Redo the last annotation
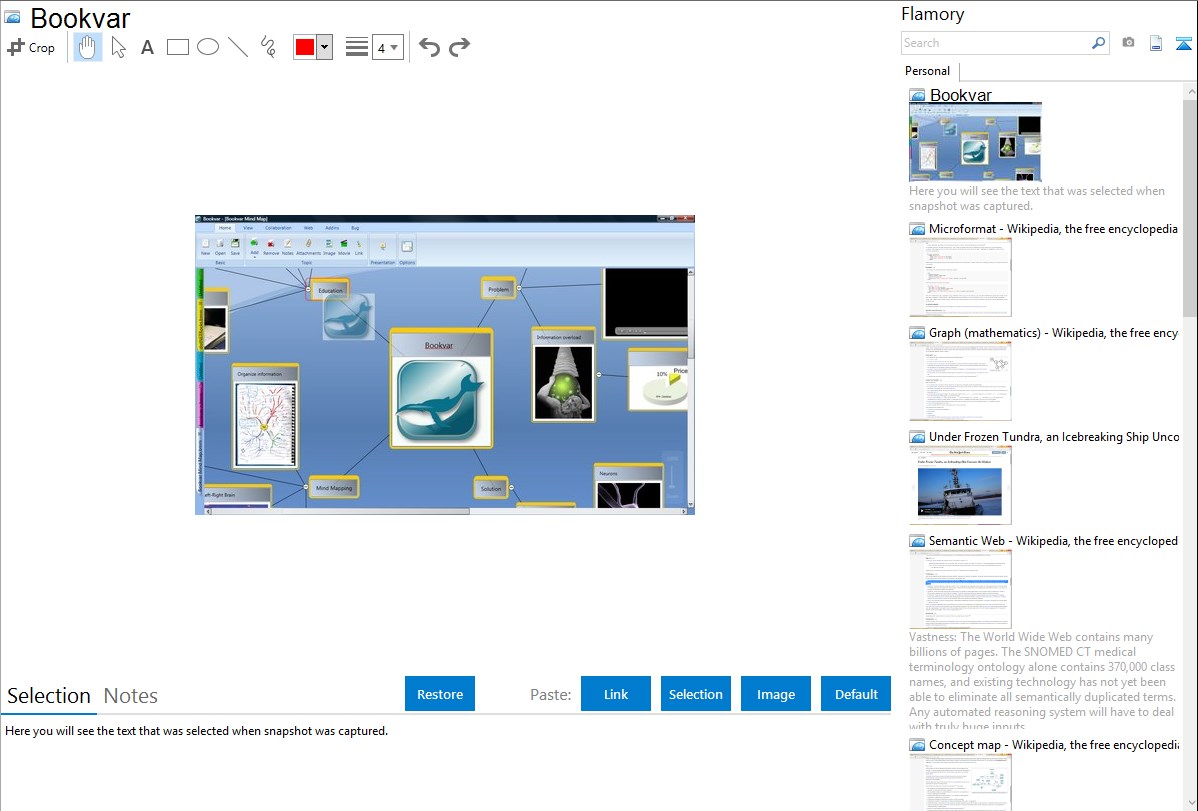This screenshot has width=1198, height=811. pos(459,47)
